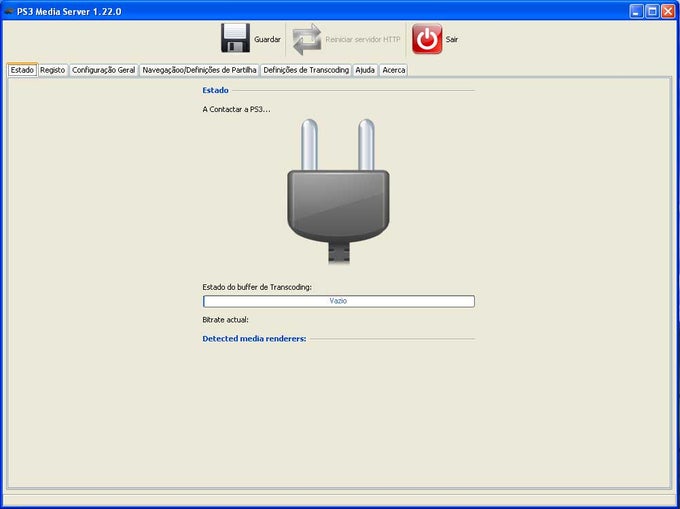This screenshot has height=509, width=680.
Task: Click the Reiniciar servidor HTTP label
Action: click(x=363, y=39)
